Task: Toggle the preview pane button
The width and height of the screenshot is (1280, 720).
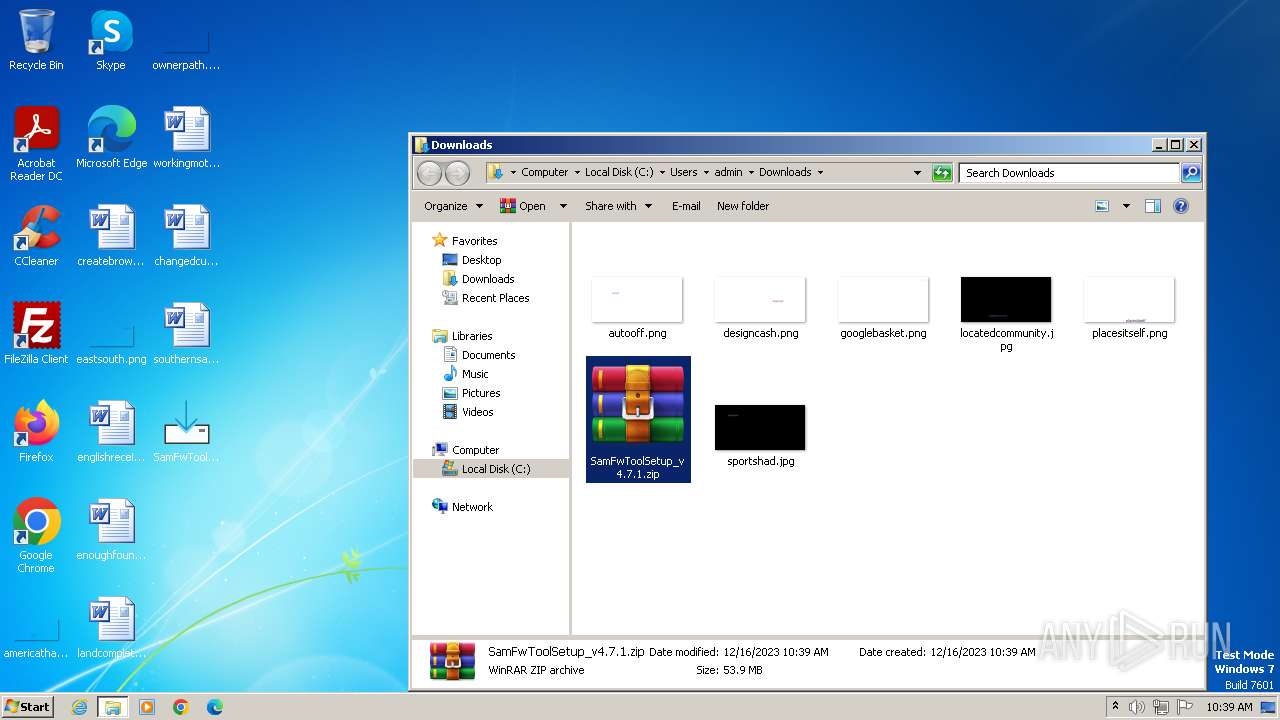Action: click(1152, 206)
